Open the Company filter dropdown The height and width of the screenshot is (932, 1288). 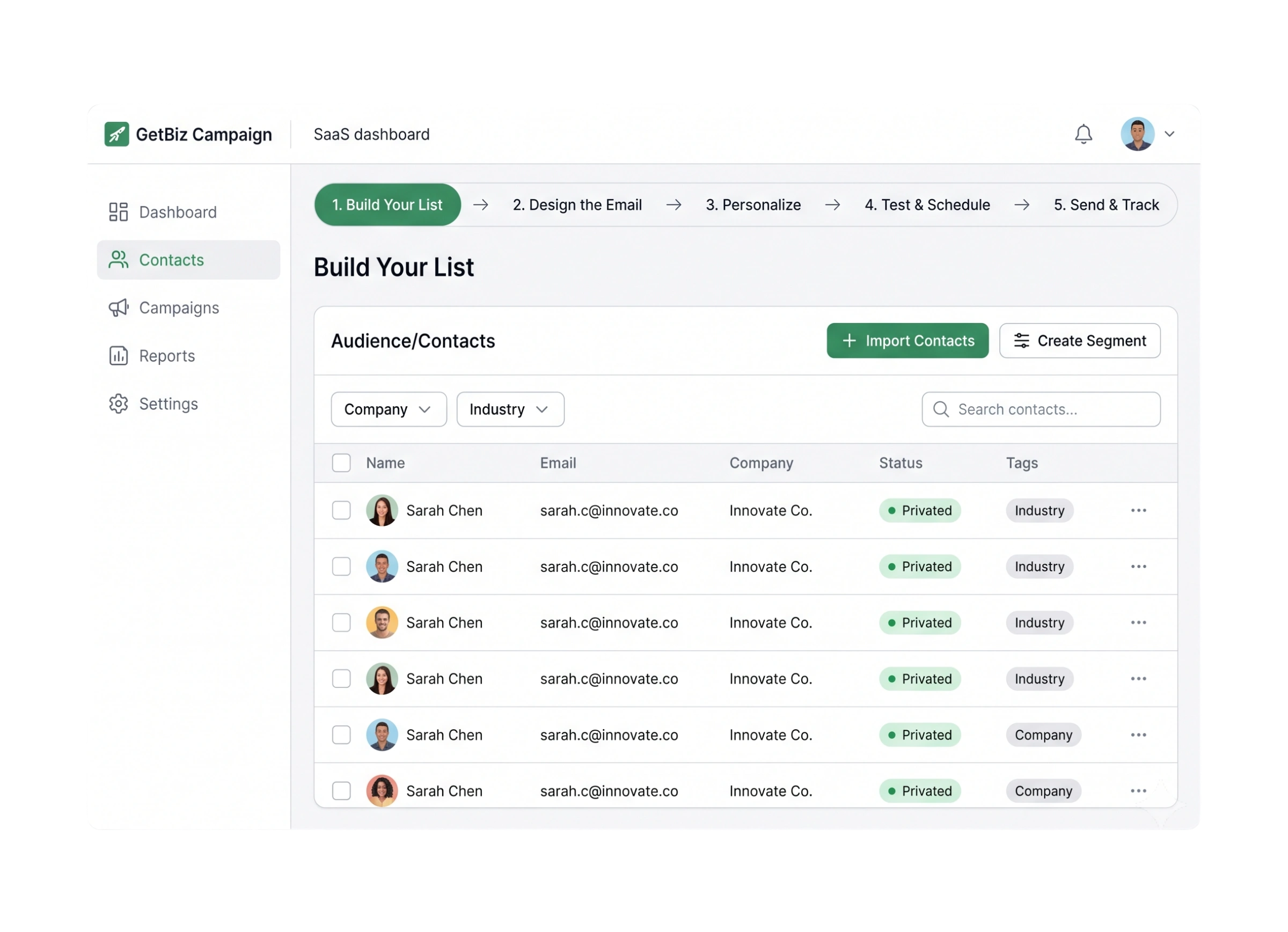389,409
